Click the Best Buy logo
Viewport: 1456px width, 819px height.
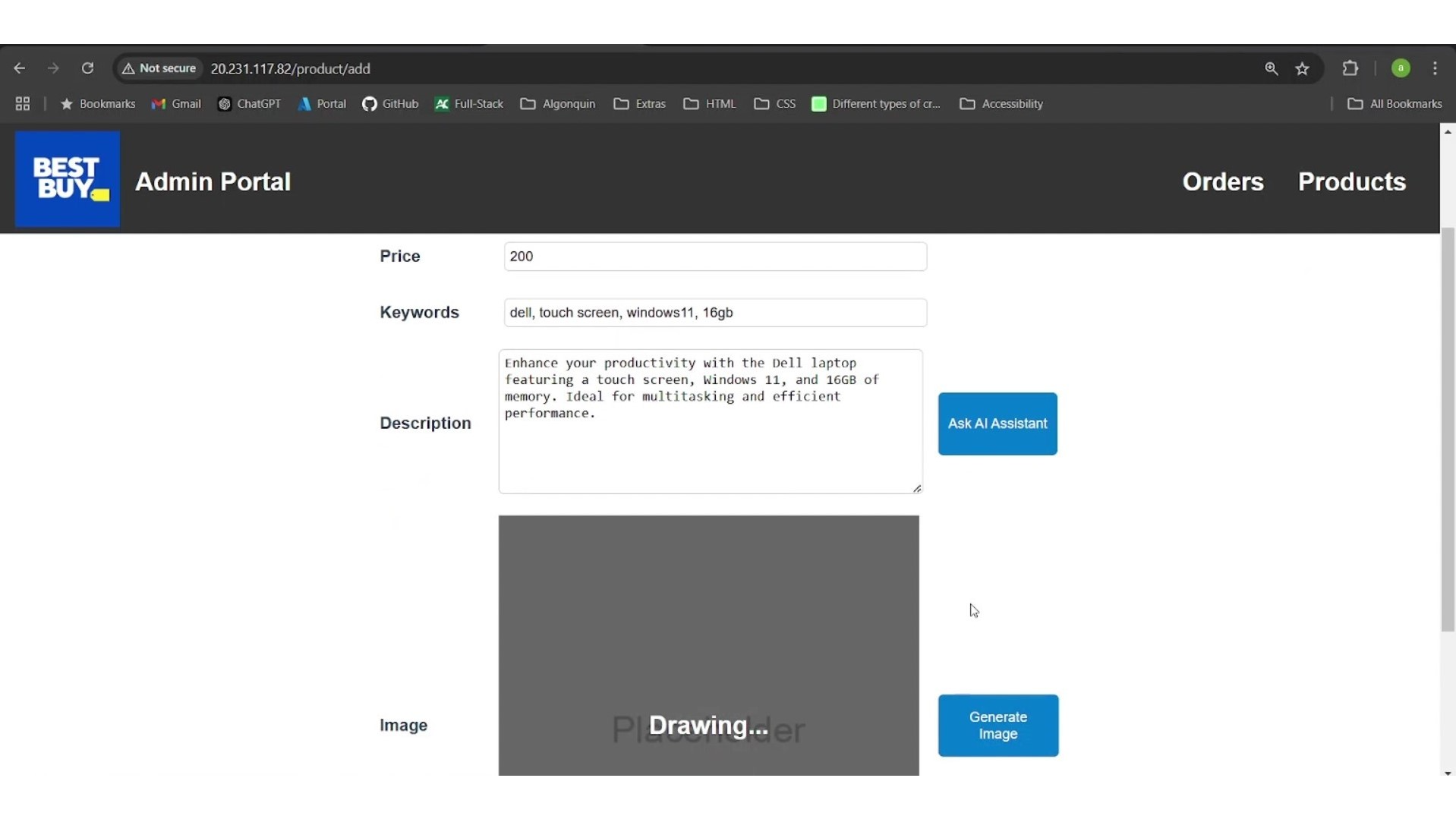68,179
